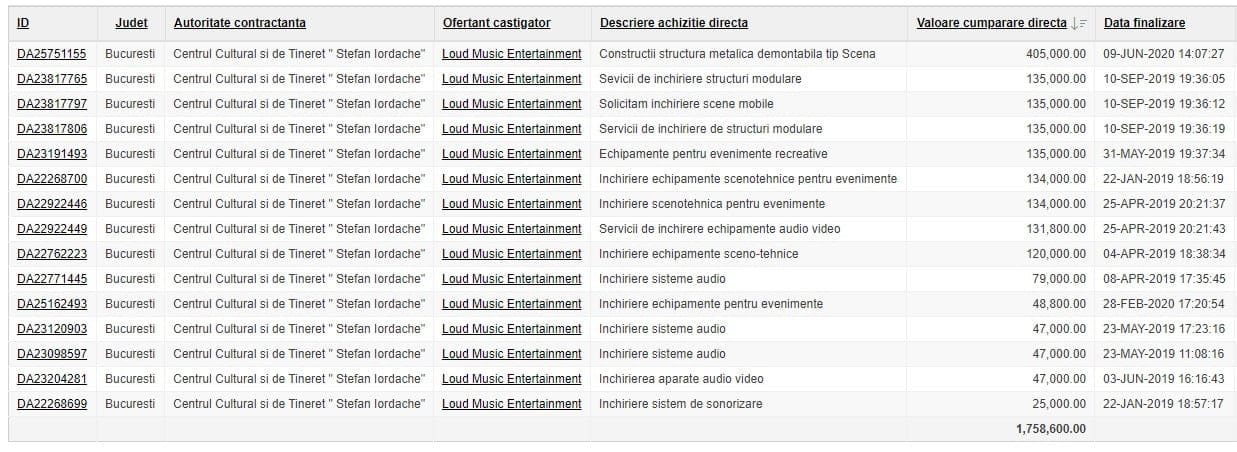Select the Inchirierea aparate audio video description
1237x452 pixels.
[x=681, y=379]
